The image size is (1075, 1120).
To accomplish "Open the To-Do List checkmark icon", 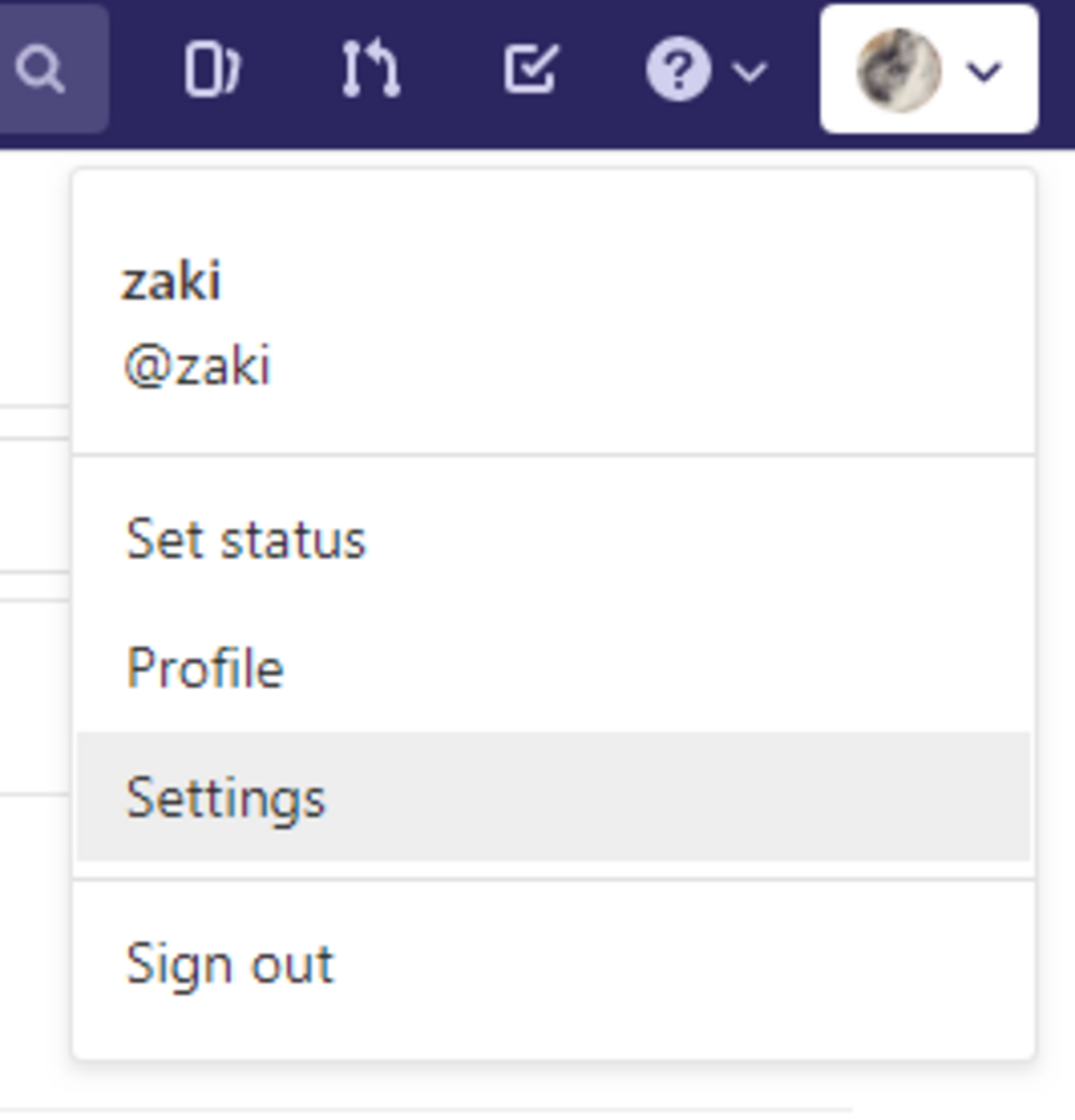I will click(x=530, y=69).
